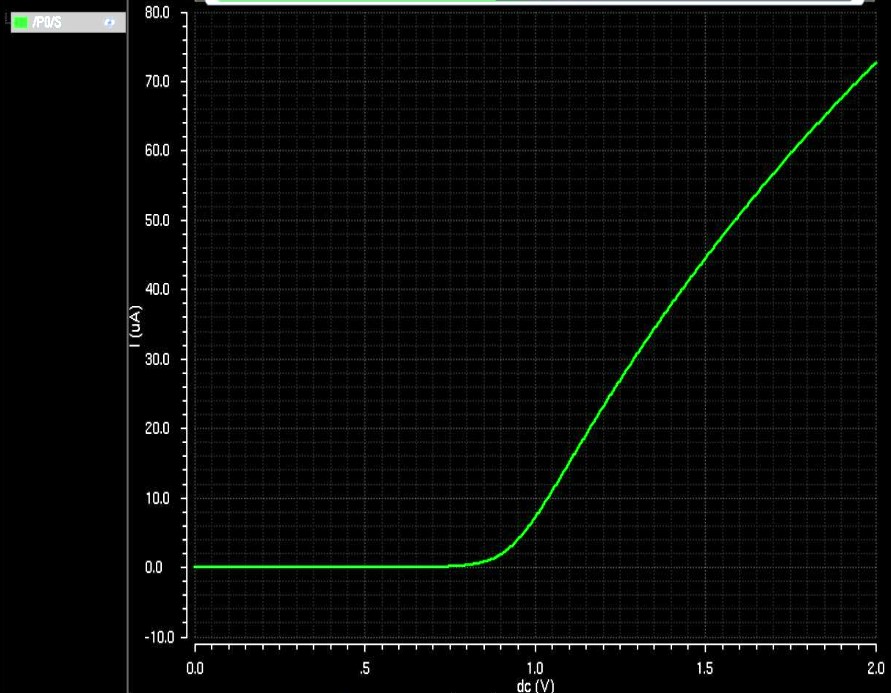Click the I (uA) y-axis label

click(135, 327)
